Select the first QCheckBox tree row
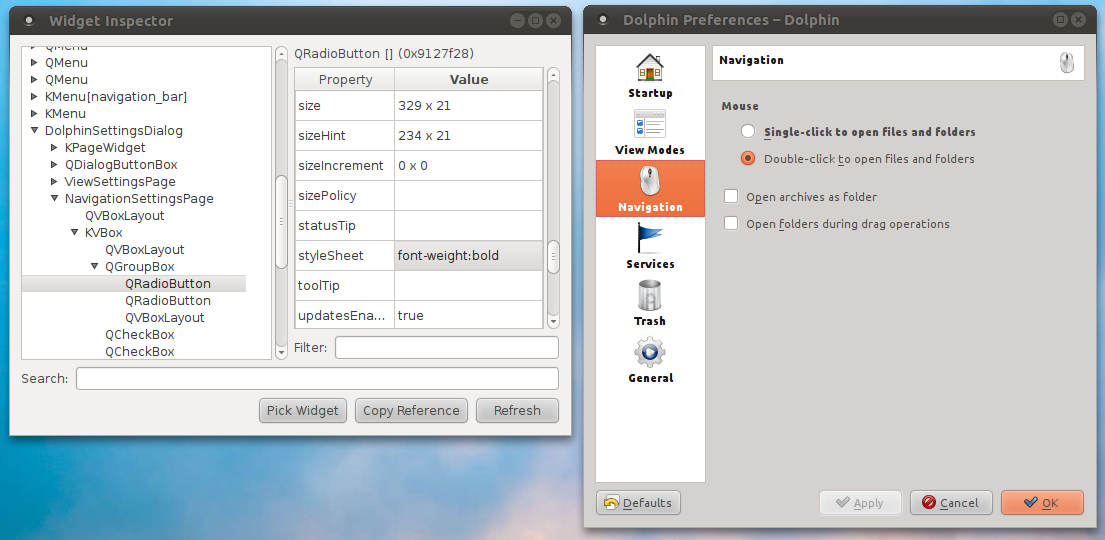This screenshot has width=1105, height=540. (x=140, y=334)
